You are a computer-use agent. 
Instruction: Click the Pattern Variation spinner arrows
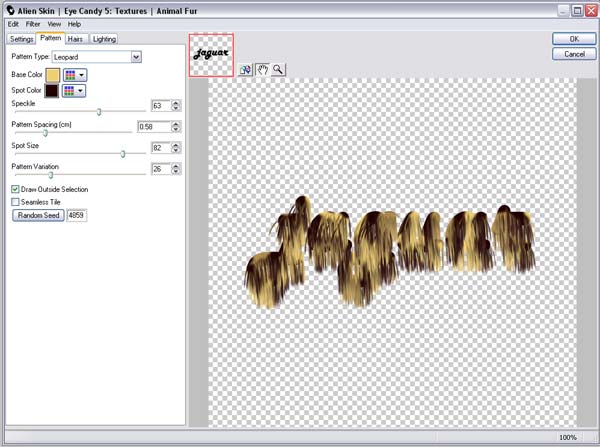coord(176,169)
